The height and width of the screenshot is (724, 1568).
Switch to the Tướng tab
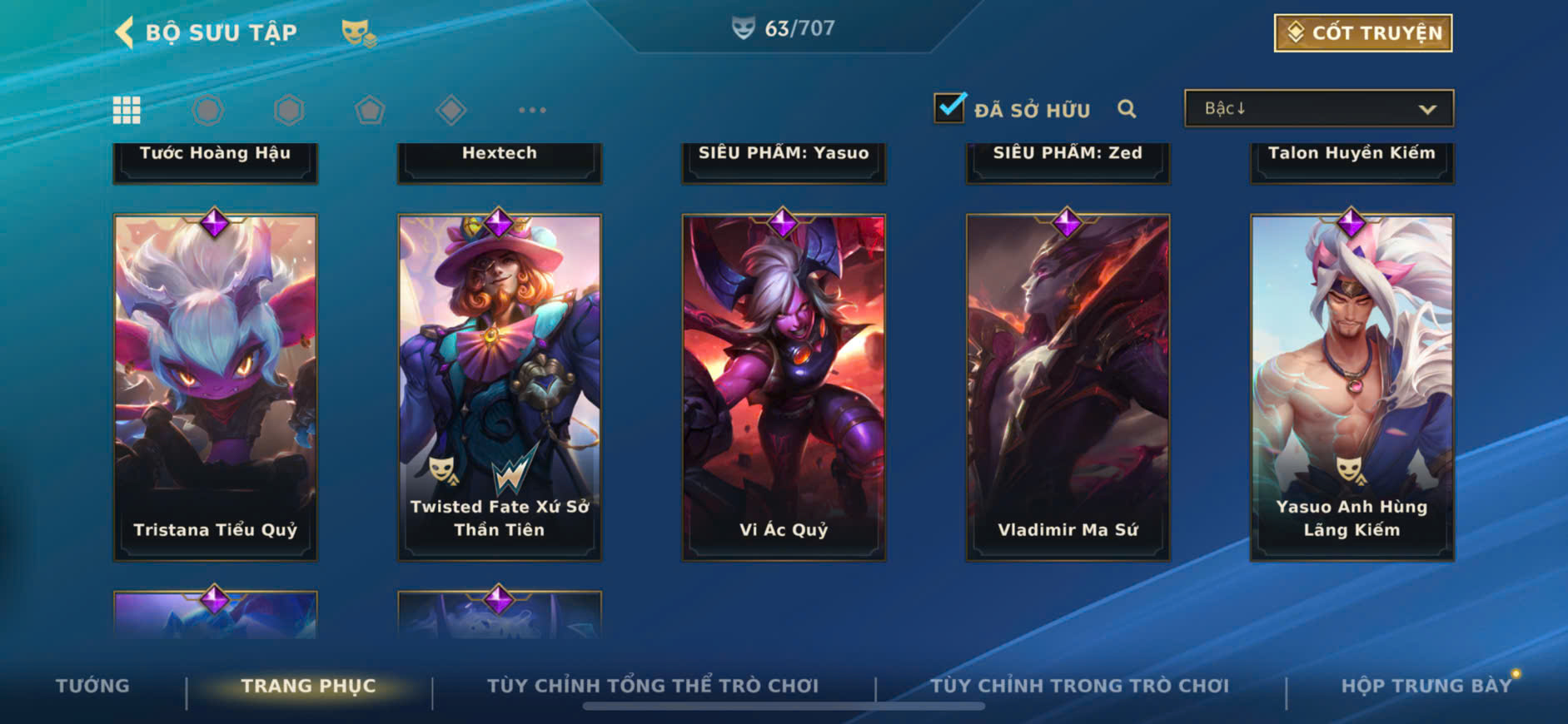[x=92, y=686]
